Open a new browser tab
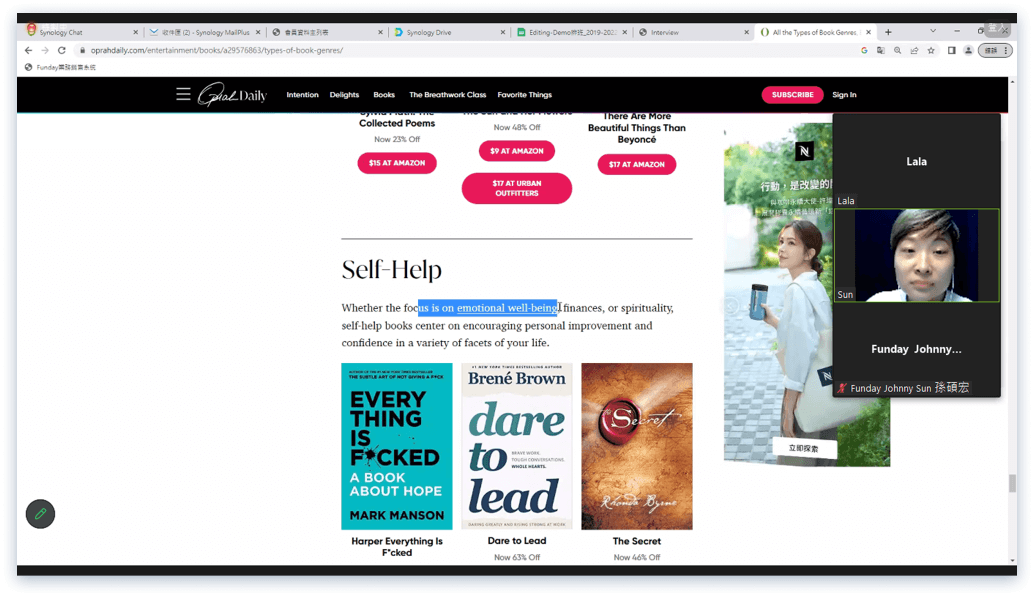This screenshot has width=1034, height=597. pyautogui.click(x=888, y=32)
